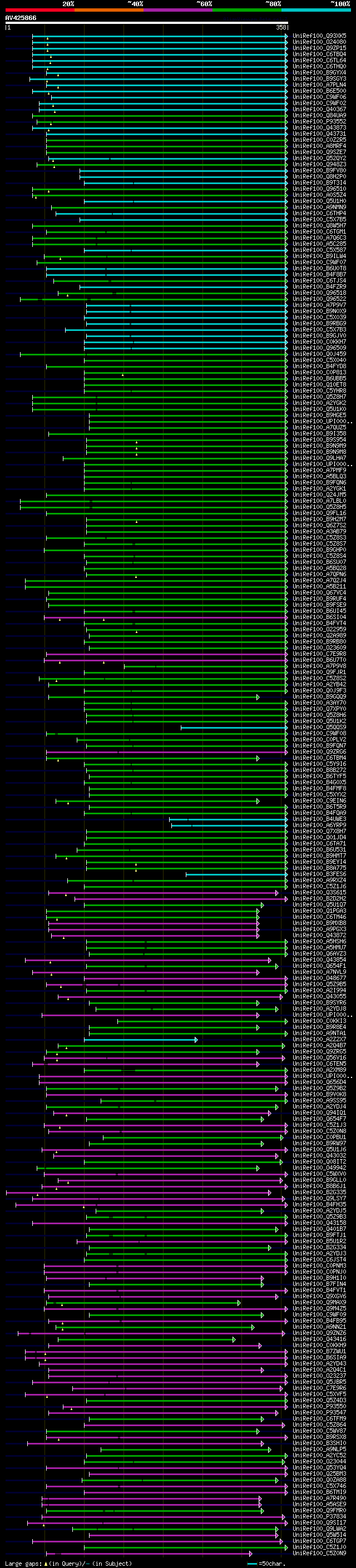Select the UniRef100_P93552 label
This screenshot has width=356, height=1568.
(x=319, y=122)
